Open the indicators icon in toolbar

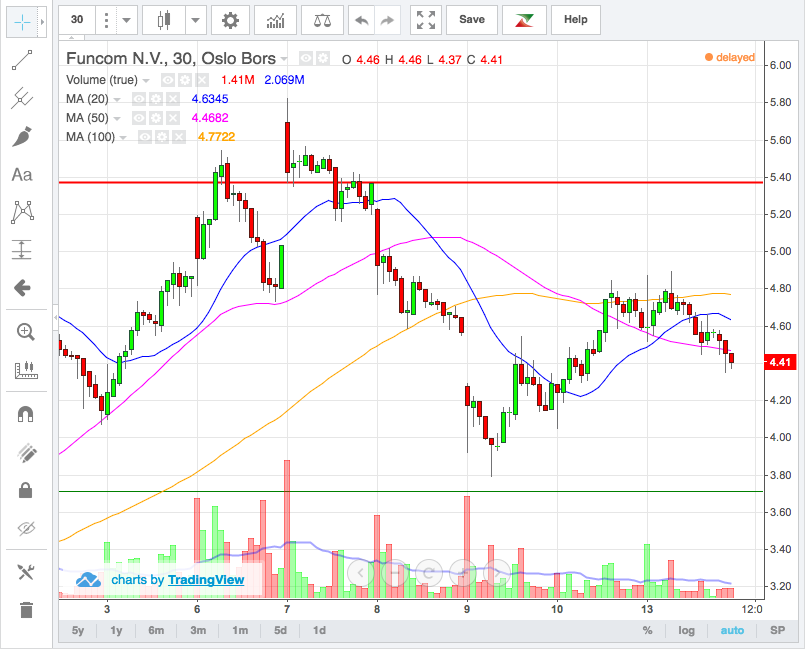276,20
